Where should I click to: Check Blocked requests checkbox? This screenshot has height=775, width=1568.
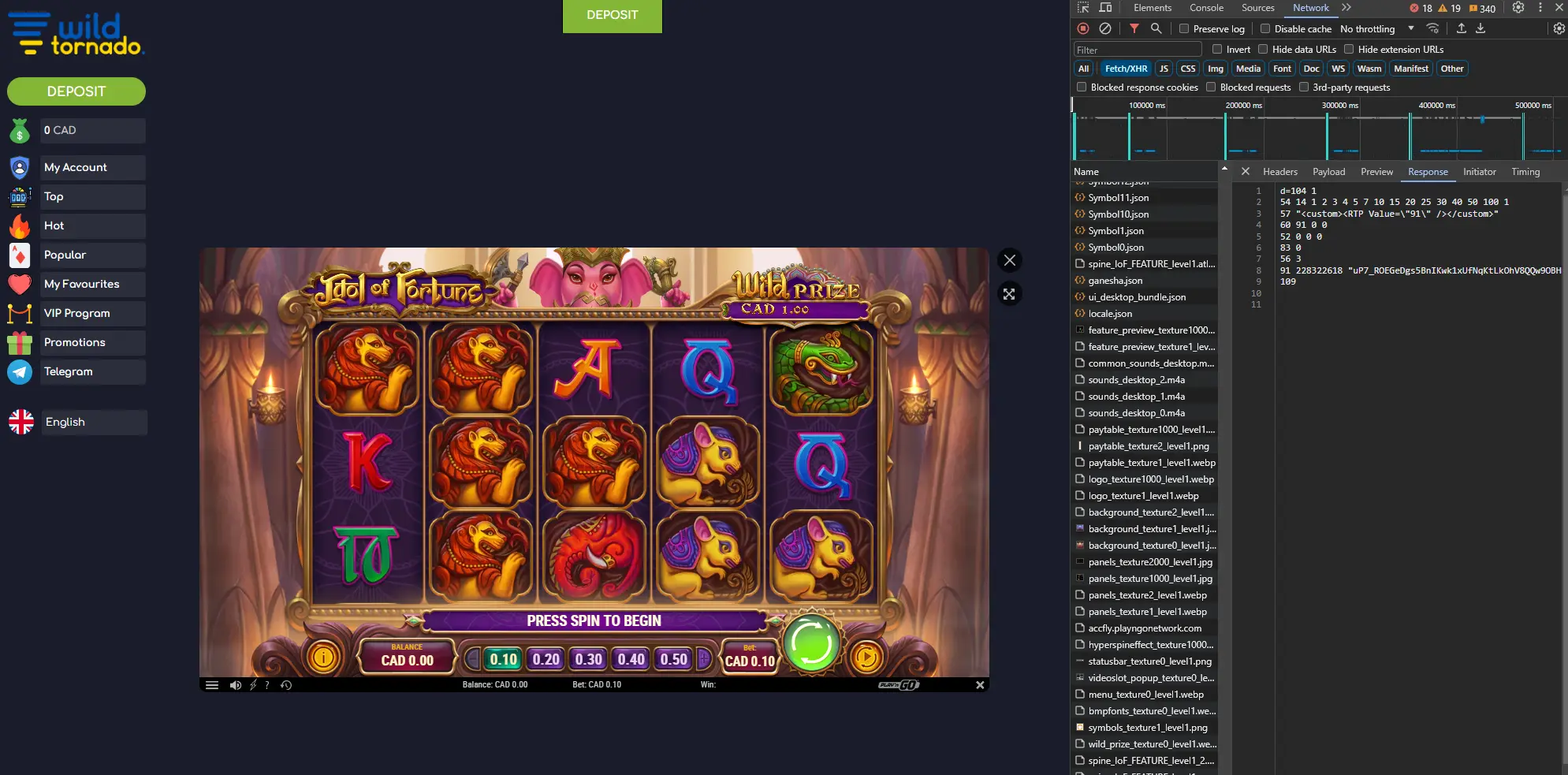click(x=1211, y=87)
